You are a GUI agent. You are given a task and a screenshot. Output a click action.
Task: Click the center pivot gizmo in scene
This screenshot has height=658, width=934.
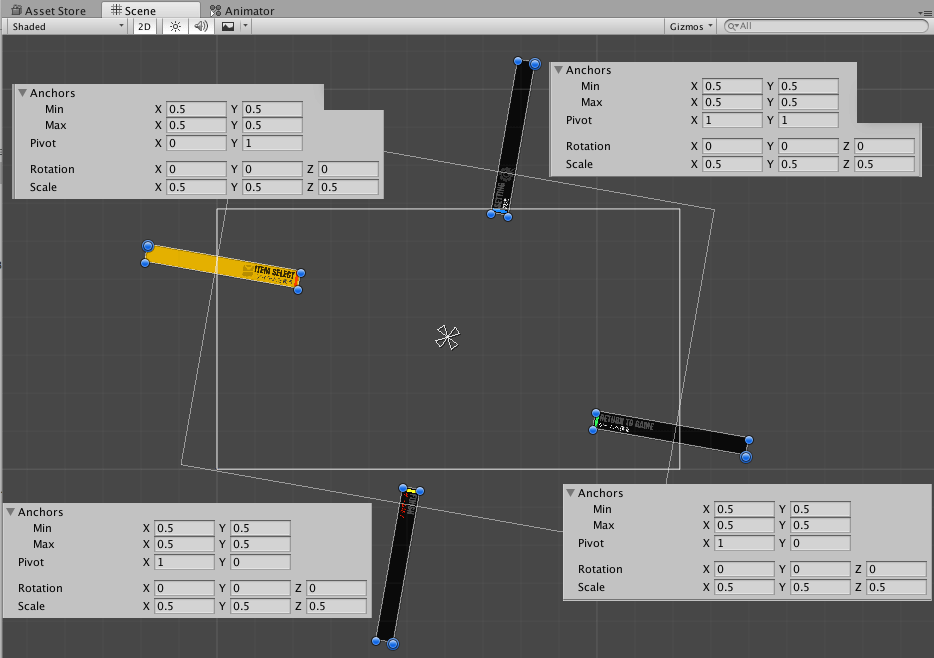[447, 338]
